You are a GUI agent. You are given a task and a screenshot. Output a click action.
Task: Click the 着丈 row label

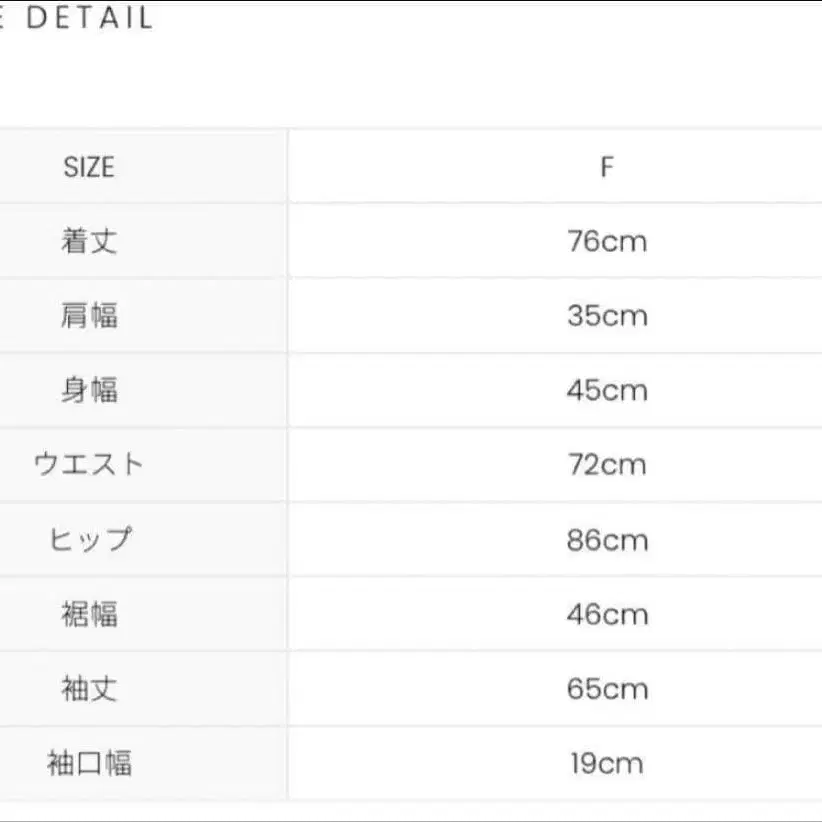point(89,241)
